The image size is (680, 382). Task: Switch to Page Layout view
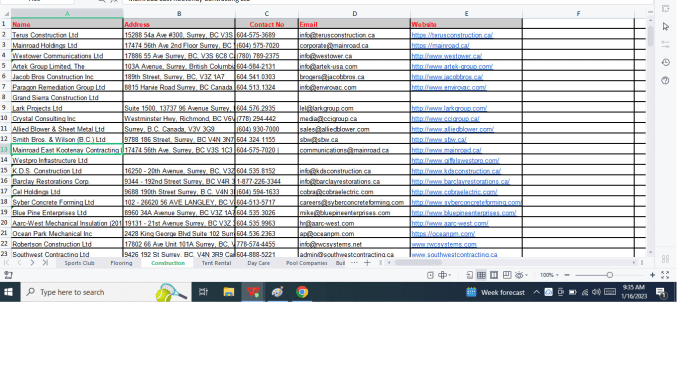[494, 275]
